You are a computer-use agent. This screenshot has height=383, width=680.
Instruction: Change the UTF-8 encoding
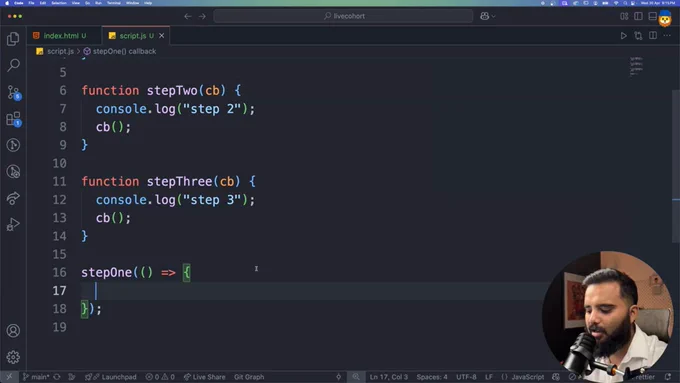coord(466,376)
